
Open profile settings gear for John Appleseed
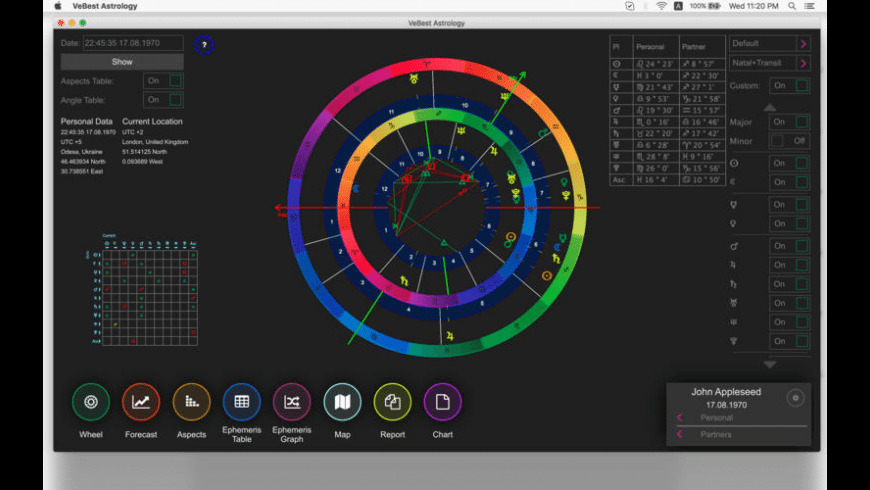[795, 398]
